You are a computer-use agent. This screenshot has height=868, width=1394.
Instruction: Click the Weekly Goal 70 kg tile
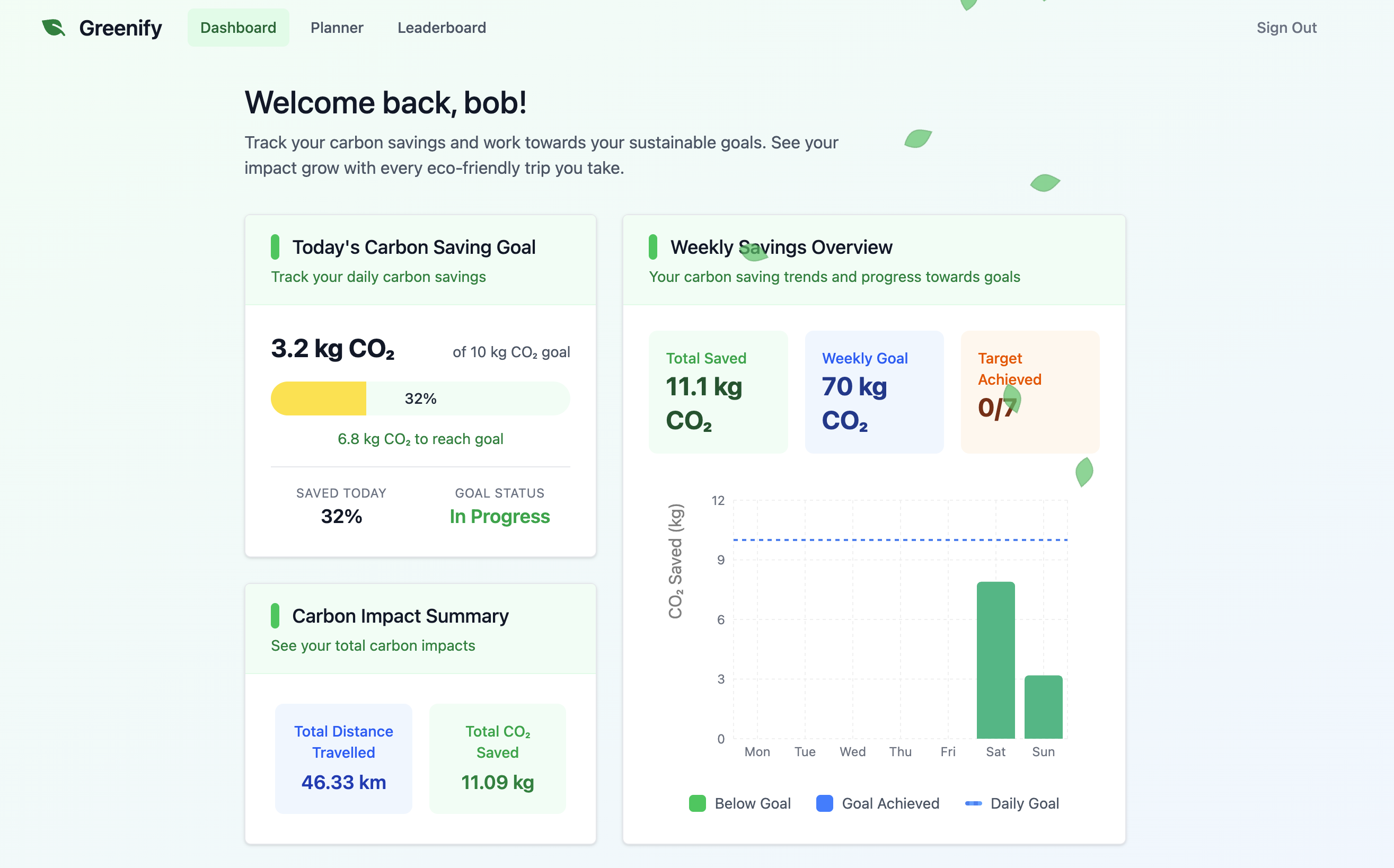click(x=874, y=392)
